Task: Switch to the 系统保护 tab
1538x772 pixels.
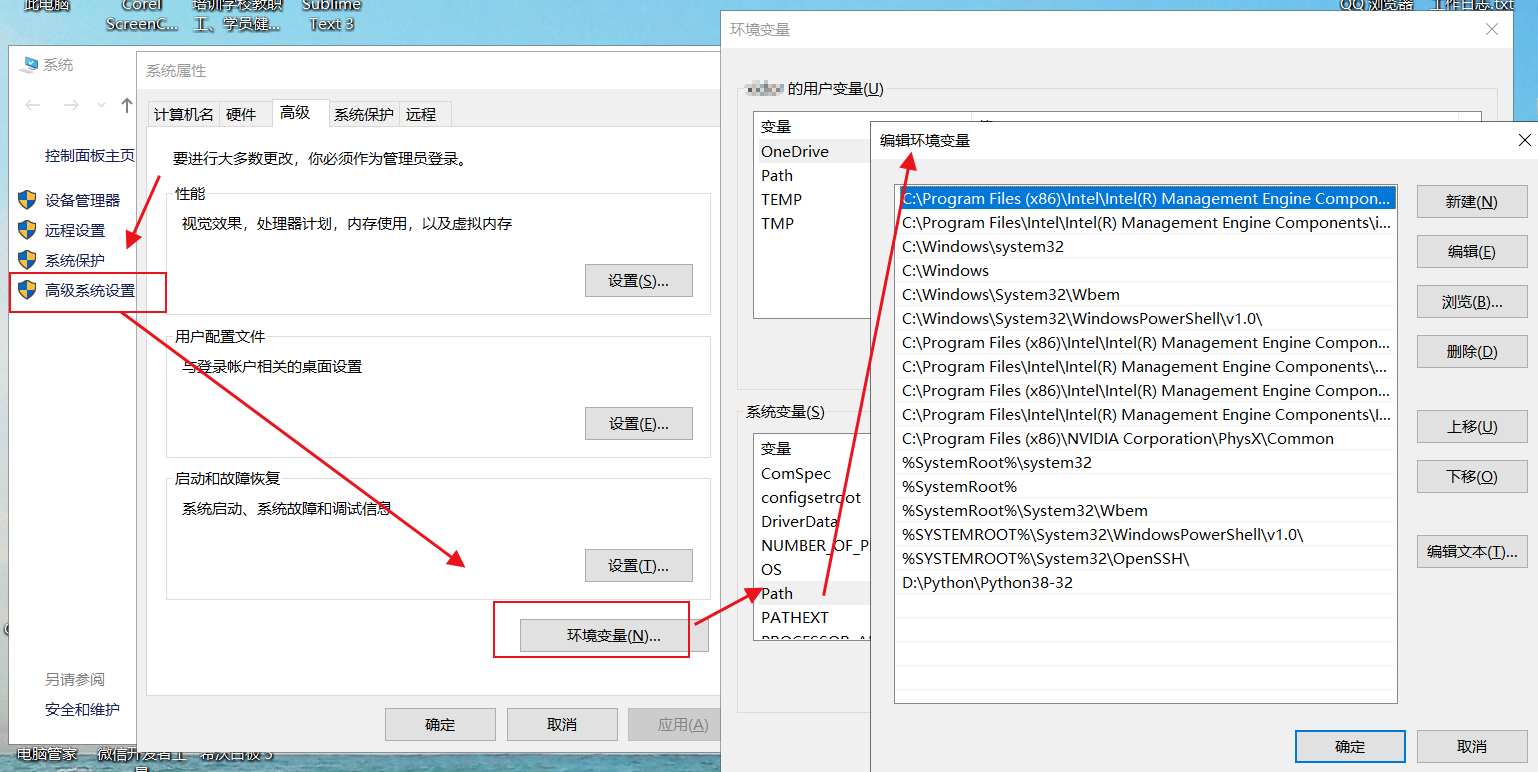Action: [364, 114]
